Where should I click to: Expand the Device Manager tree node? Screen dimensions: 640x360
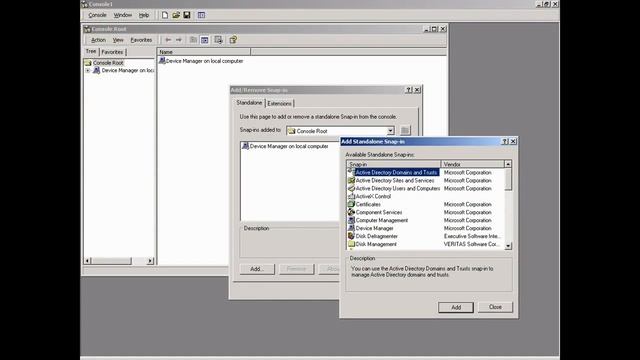[88, 71]
